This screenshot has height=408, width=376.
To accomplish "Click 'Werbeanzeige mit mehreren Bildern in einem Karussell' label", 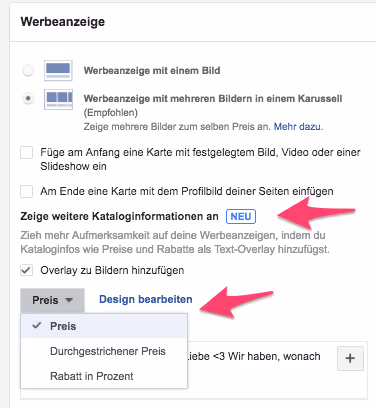I will click(x=213, y=99).
